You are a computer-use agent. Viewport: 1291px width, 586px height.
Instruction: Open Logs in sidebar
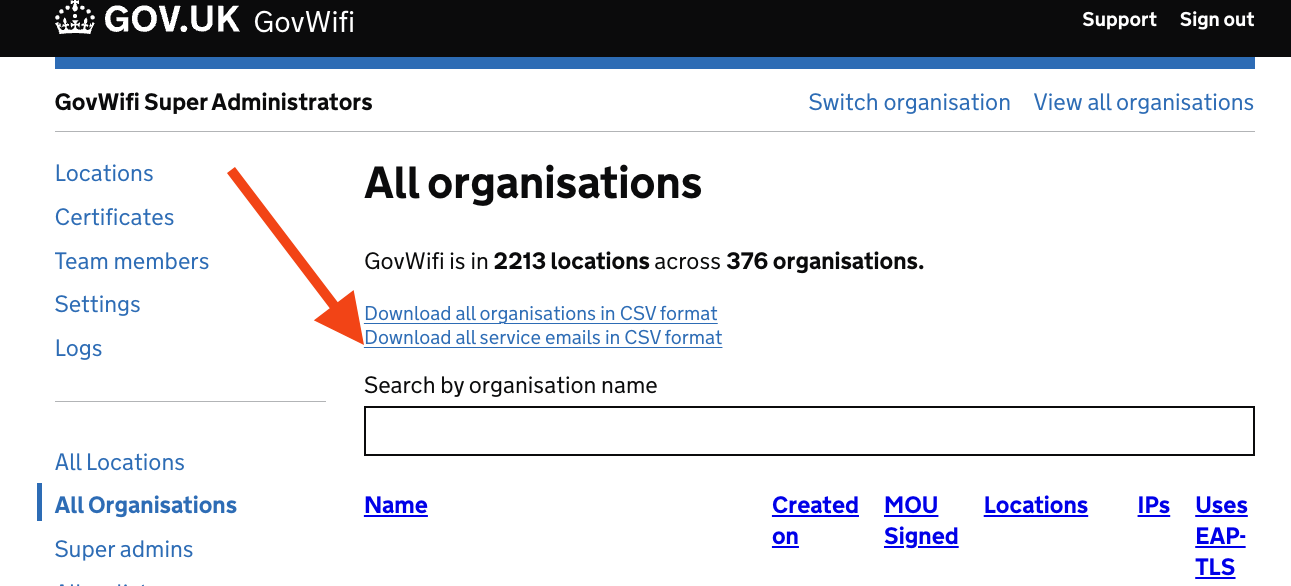coord(79,348)
